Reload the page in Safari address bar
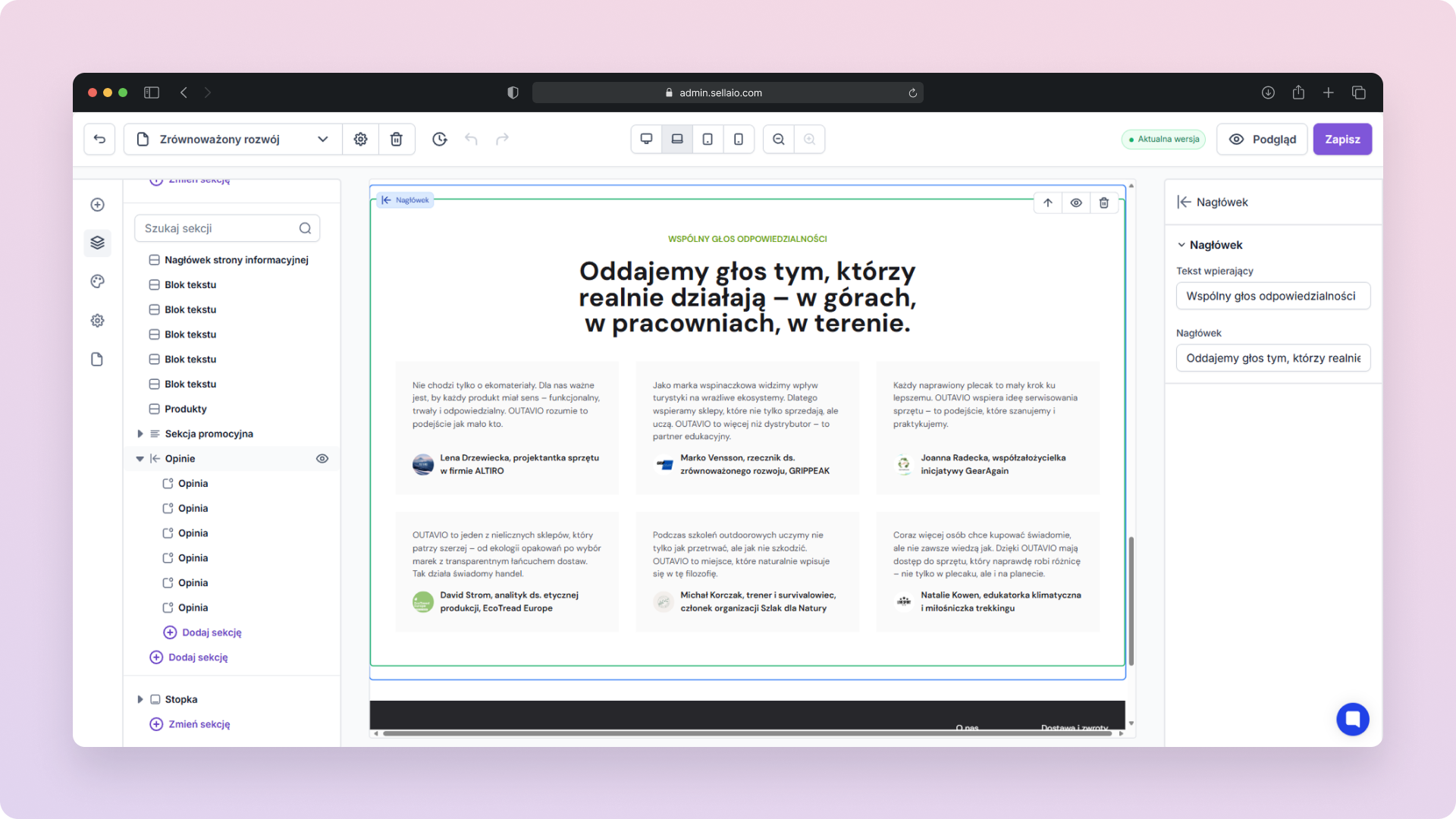This screenshot has height=819, width=1456. tap(913, 93)
